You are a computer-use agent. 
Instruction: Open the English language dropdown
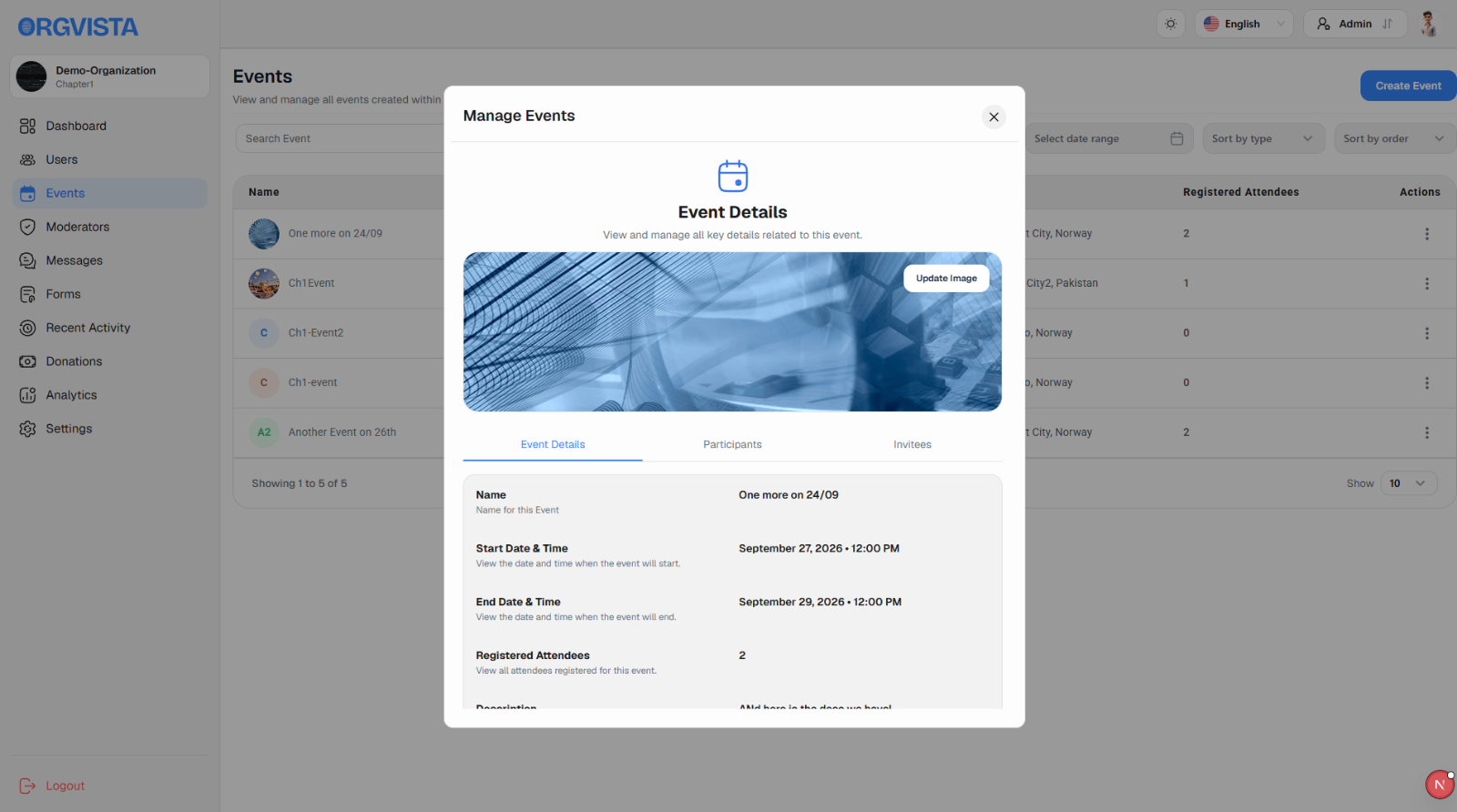click(x=1244, y=24)
